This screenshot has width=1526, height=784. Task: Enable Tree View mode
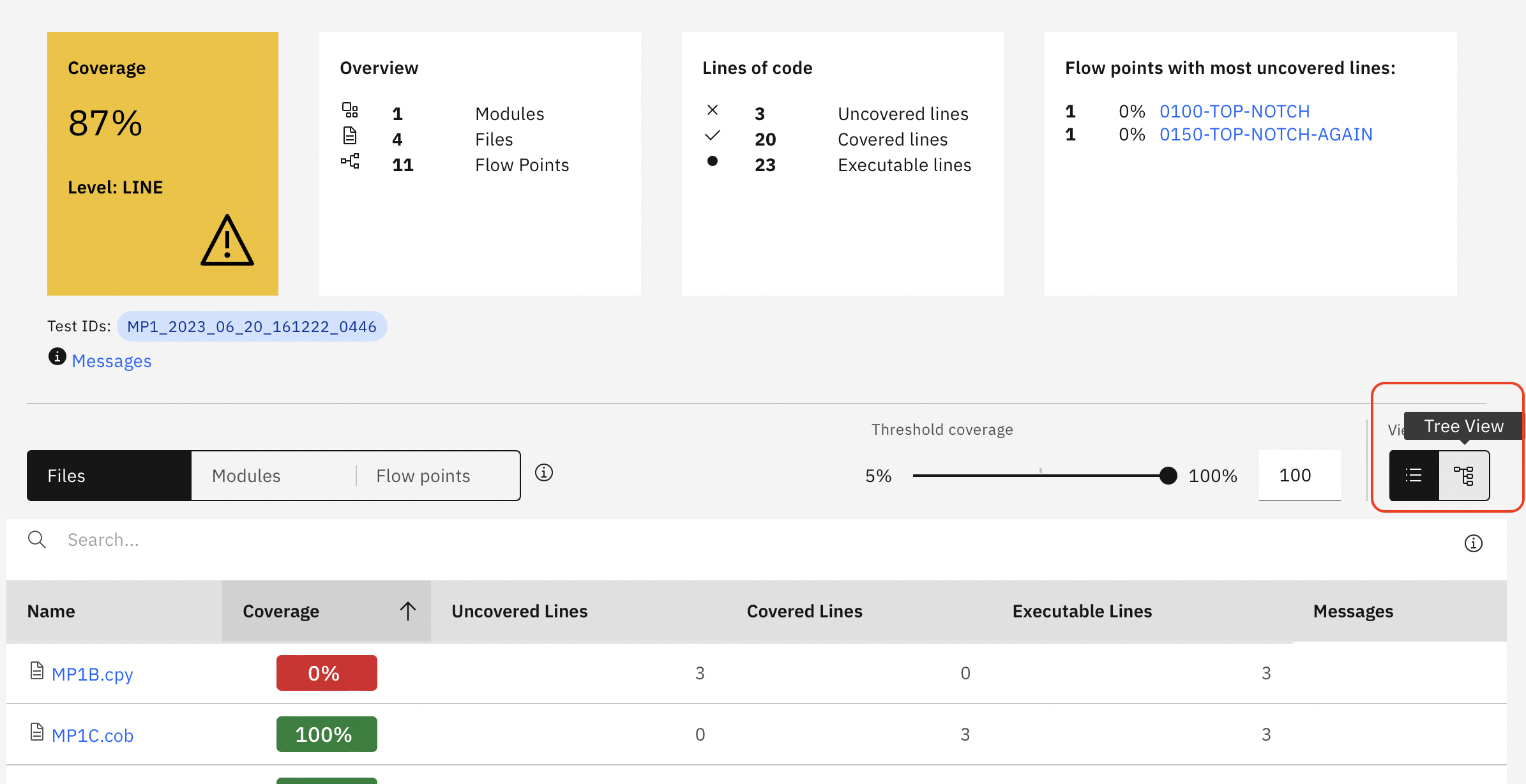click(1463, 475)
